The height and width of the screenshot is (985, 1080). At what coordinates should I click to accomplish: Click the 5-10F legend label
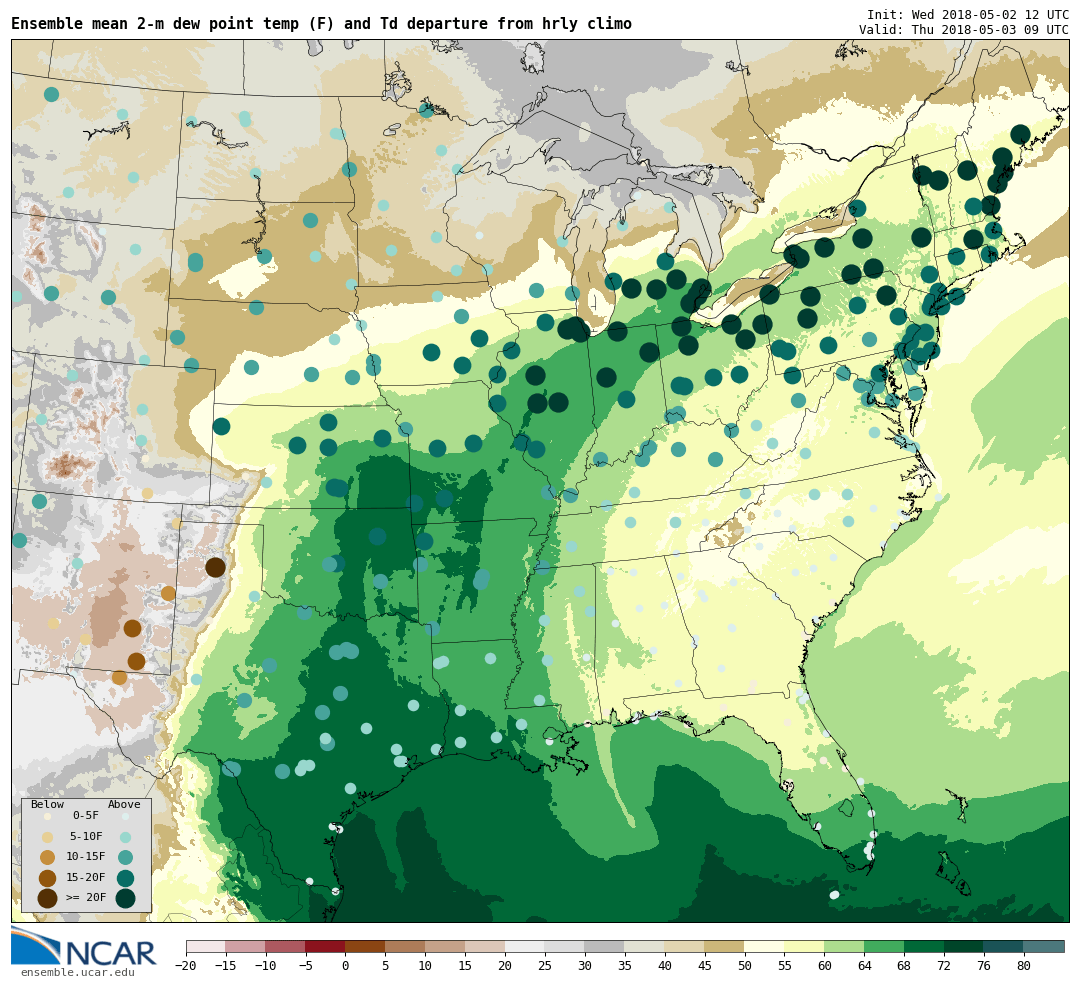(x=86, y=837)
